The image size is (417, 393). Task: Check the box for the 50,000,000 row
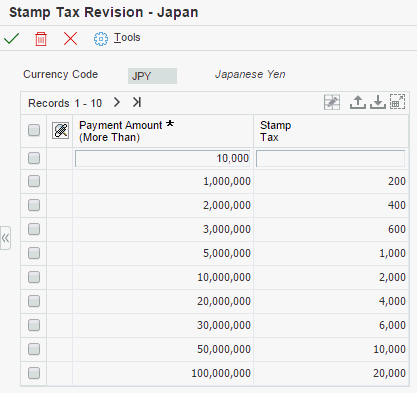[x=34, y=349]
